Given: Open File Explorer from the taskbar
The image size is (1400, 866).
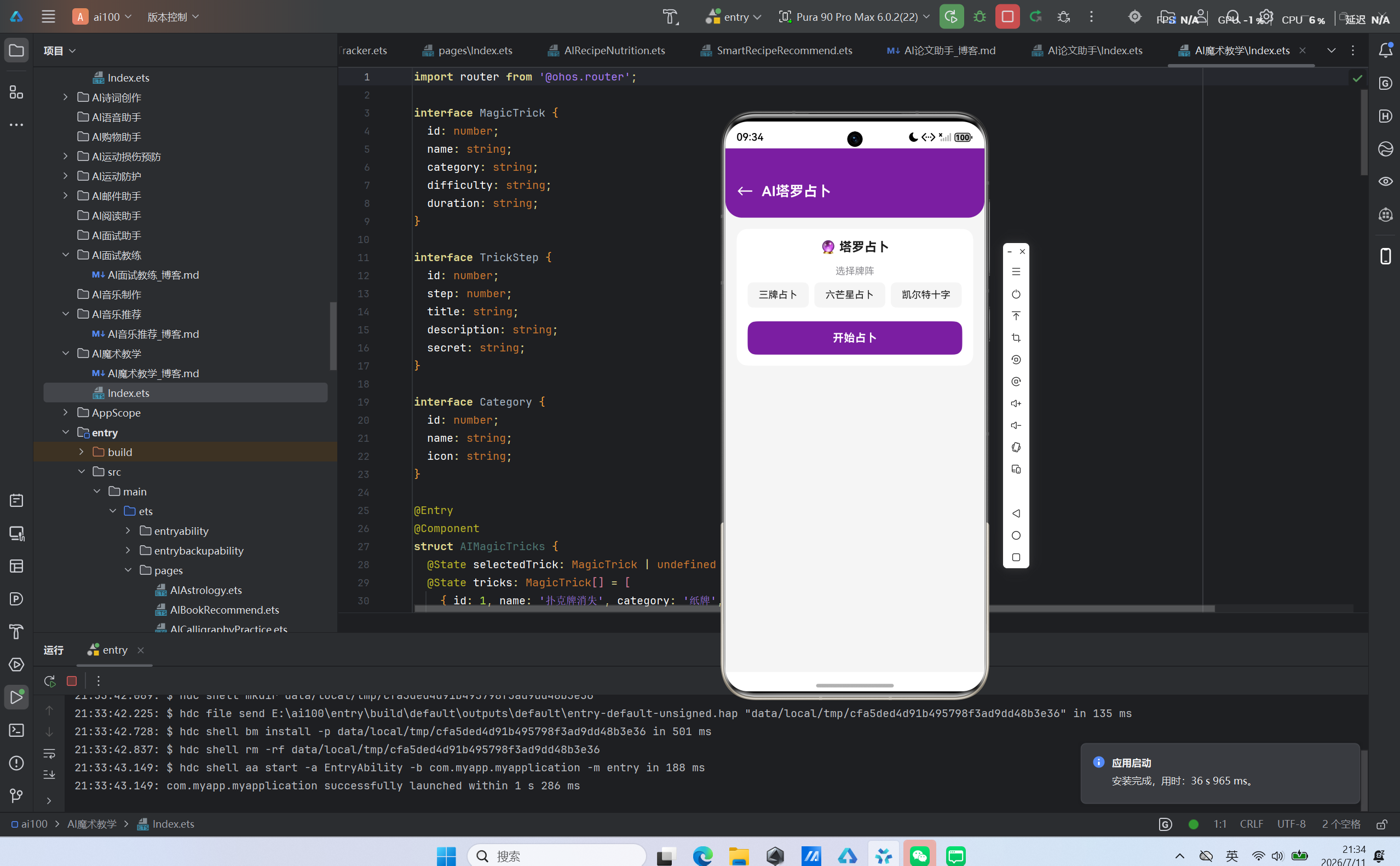Looking at the screenshot, I should (739, 856).
